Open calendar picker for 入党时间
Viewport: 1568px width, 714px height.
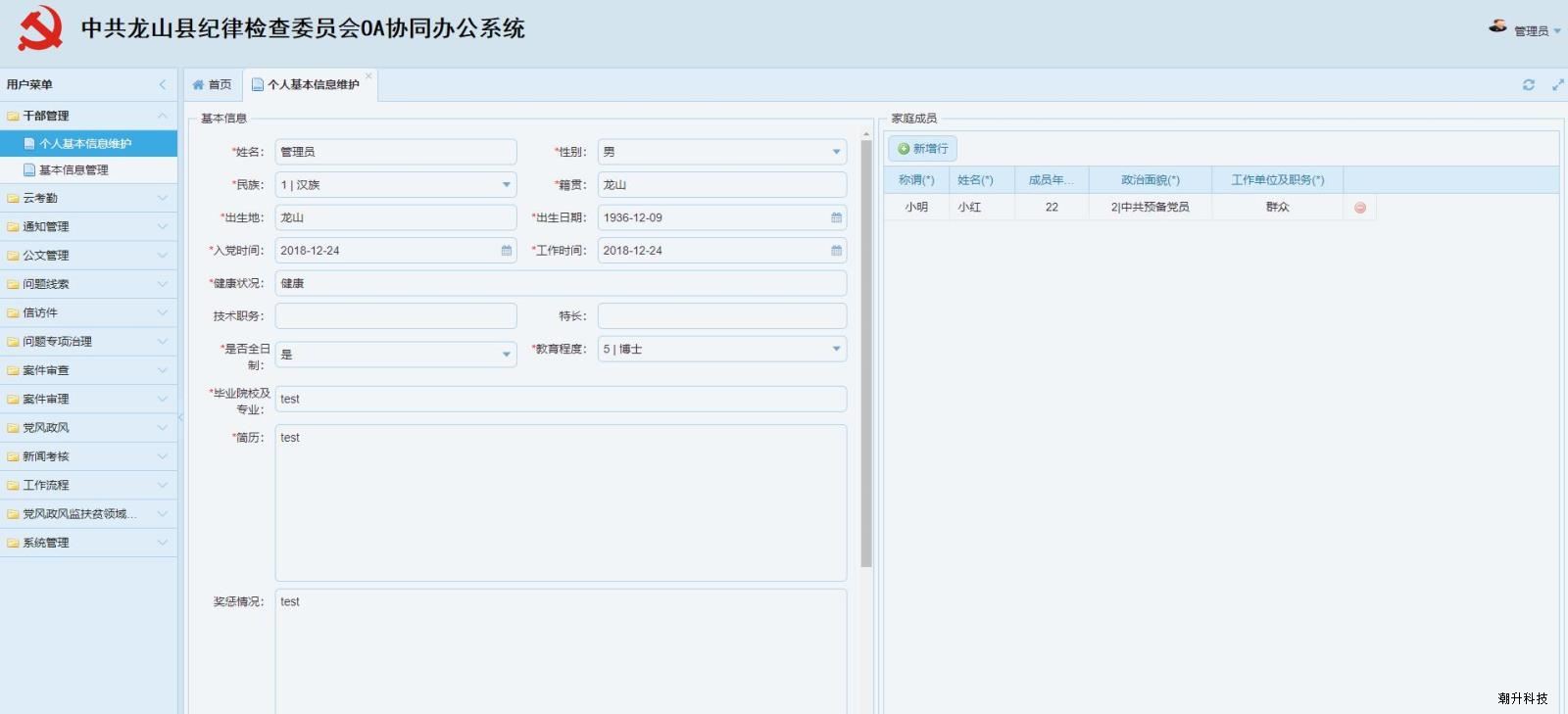click(506, 251)
